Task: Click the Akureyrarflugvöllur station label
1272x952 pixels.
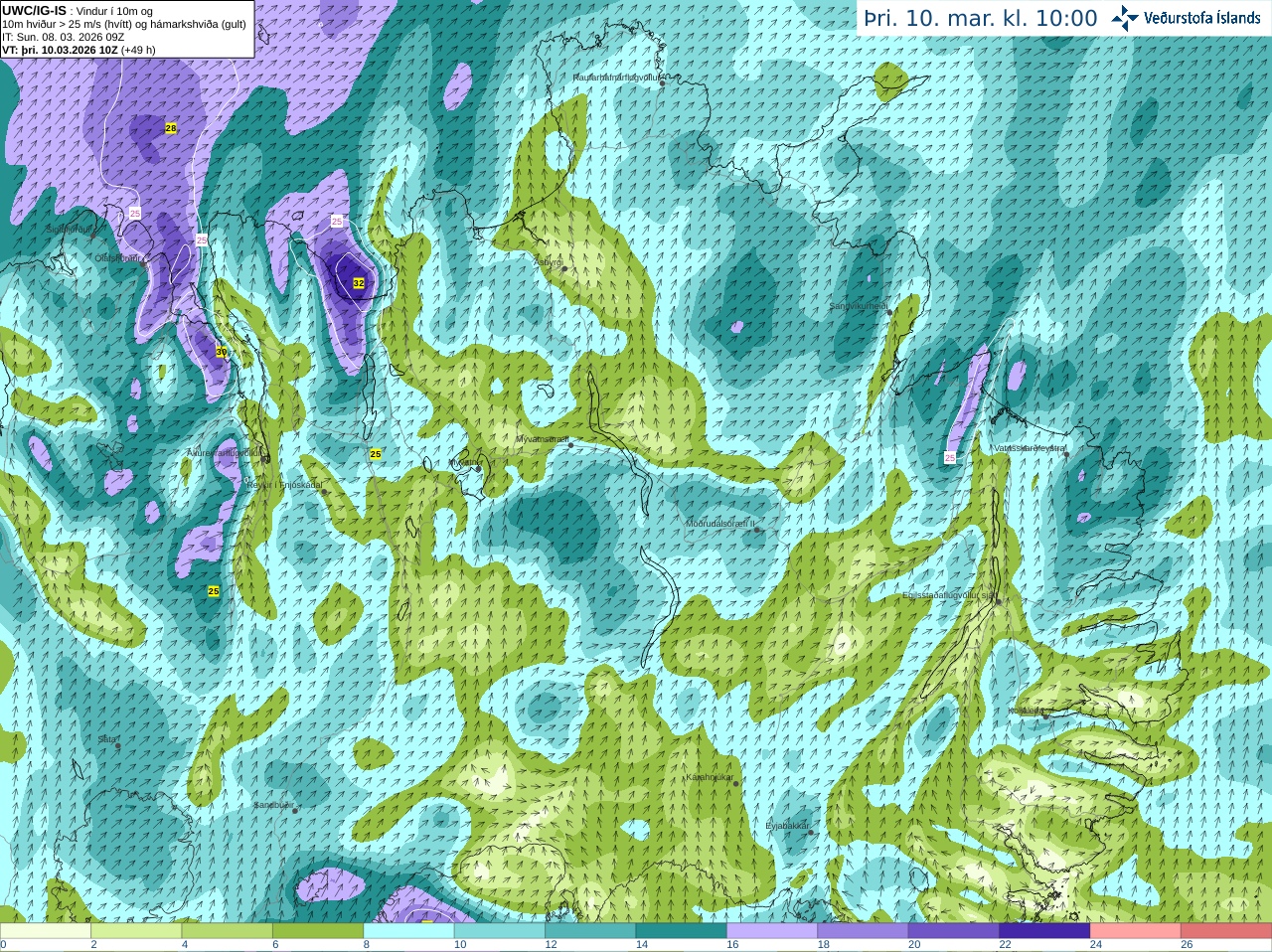Action: point(226,452)
